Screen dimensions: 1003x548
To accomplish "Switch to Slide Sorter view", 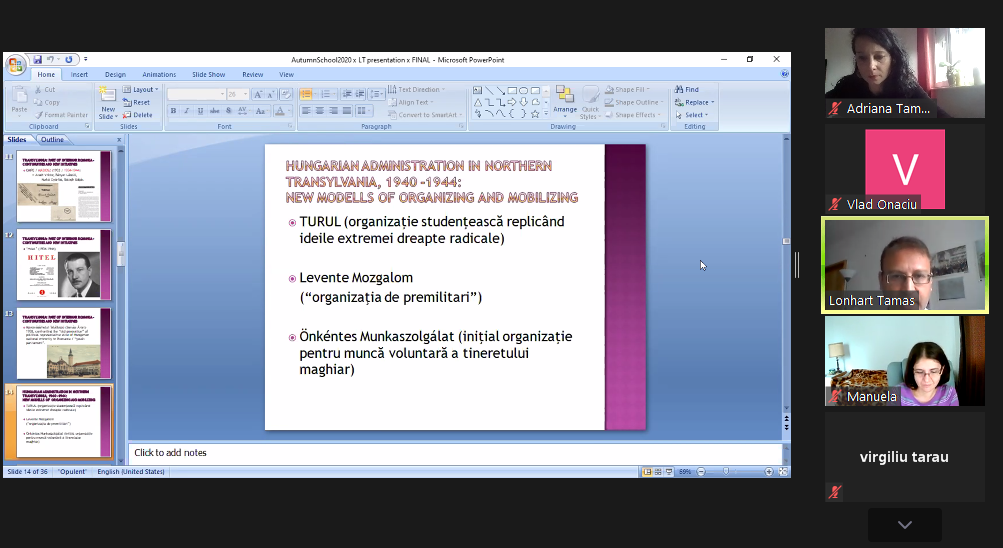I will [658, 472].
